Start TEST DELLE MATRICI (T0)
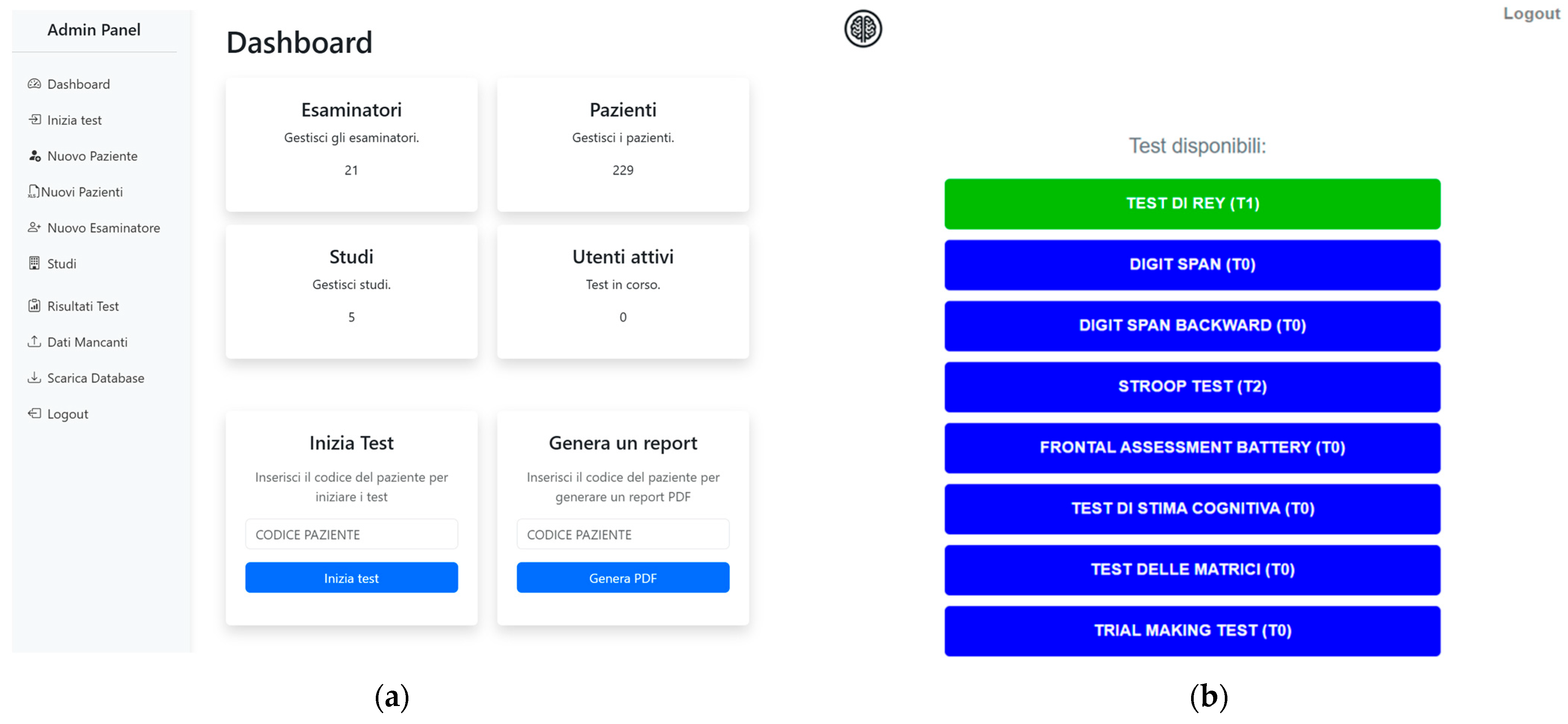 tap(1192, 569)
